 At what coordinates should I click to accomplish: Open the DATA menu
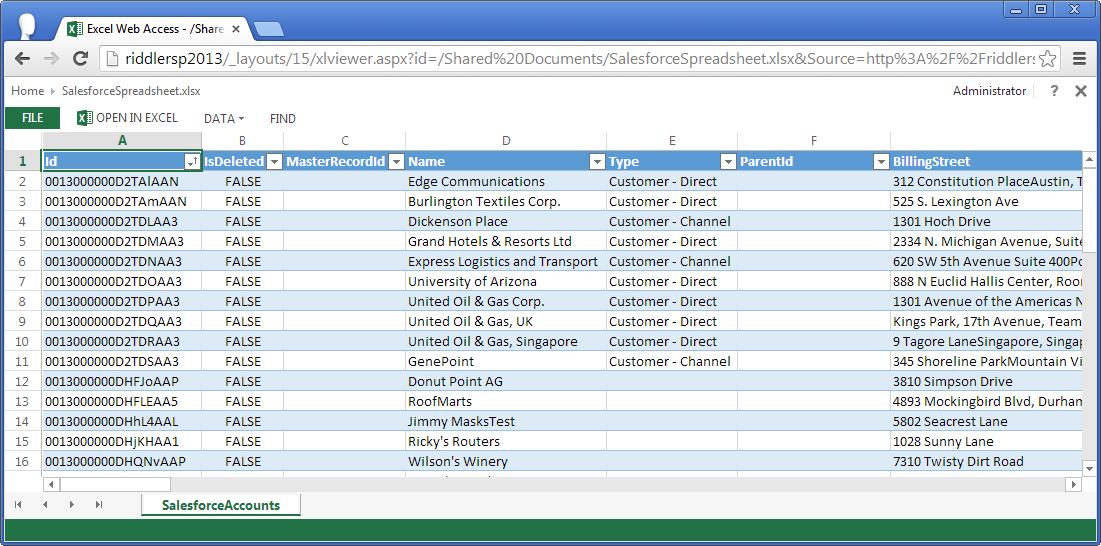click(x=224, y=119)
